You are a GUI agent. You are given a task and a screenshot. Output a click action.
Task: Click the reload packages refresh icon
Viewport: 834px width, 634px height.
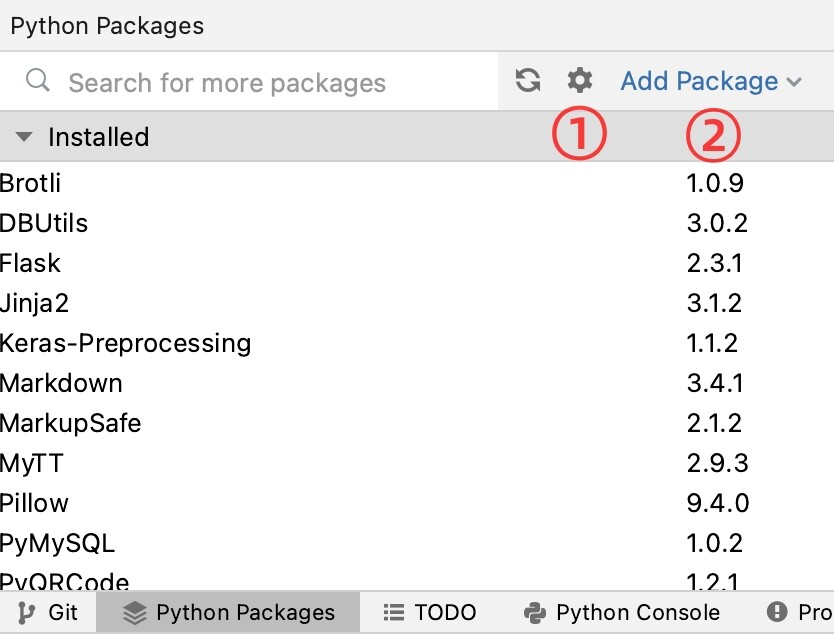pyautogui.click(x=528, y=81)
